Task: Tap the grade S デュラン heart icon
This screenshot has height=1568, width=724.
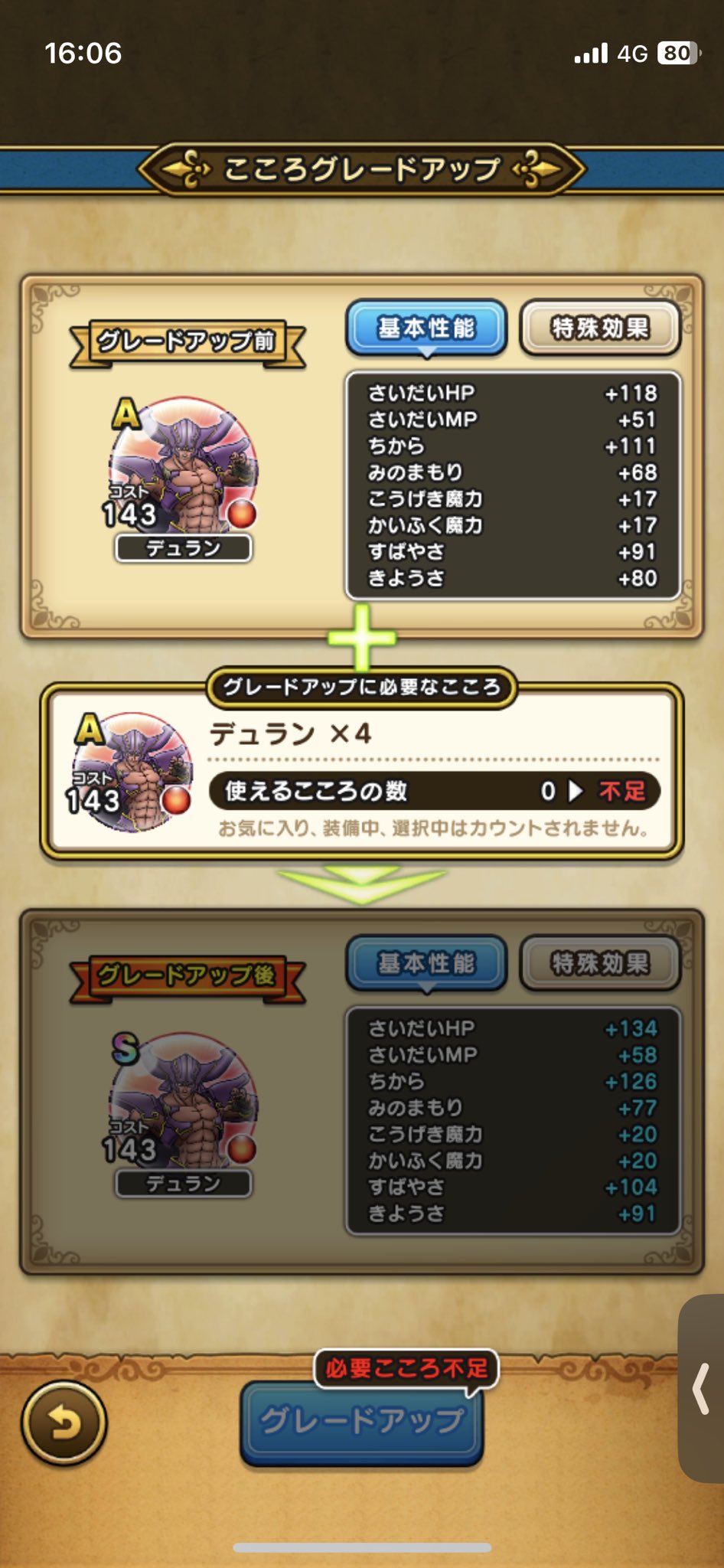Action: pos(183,1101)
